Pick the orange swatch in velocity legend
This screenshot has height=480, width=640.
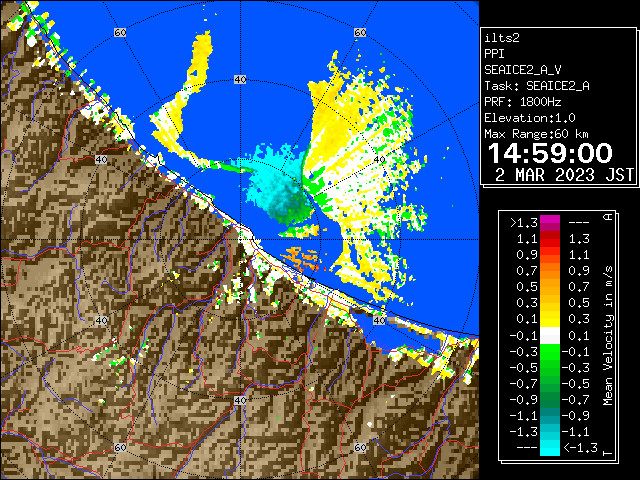coord(550,269)
